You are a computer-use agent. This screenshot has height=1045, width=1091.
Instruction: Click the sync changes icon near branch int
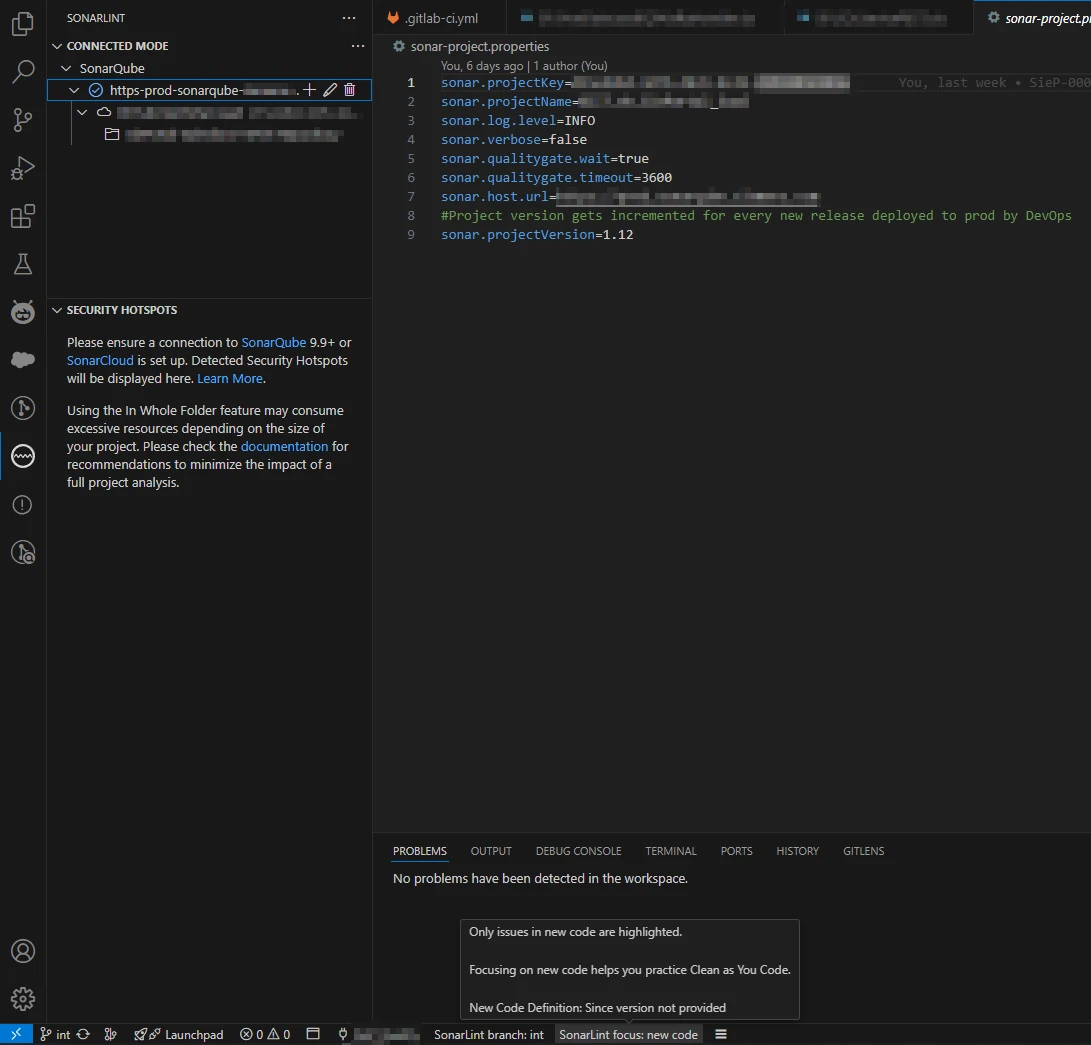[82, 1034]
